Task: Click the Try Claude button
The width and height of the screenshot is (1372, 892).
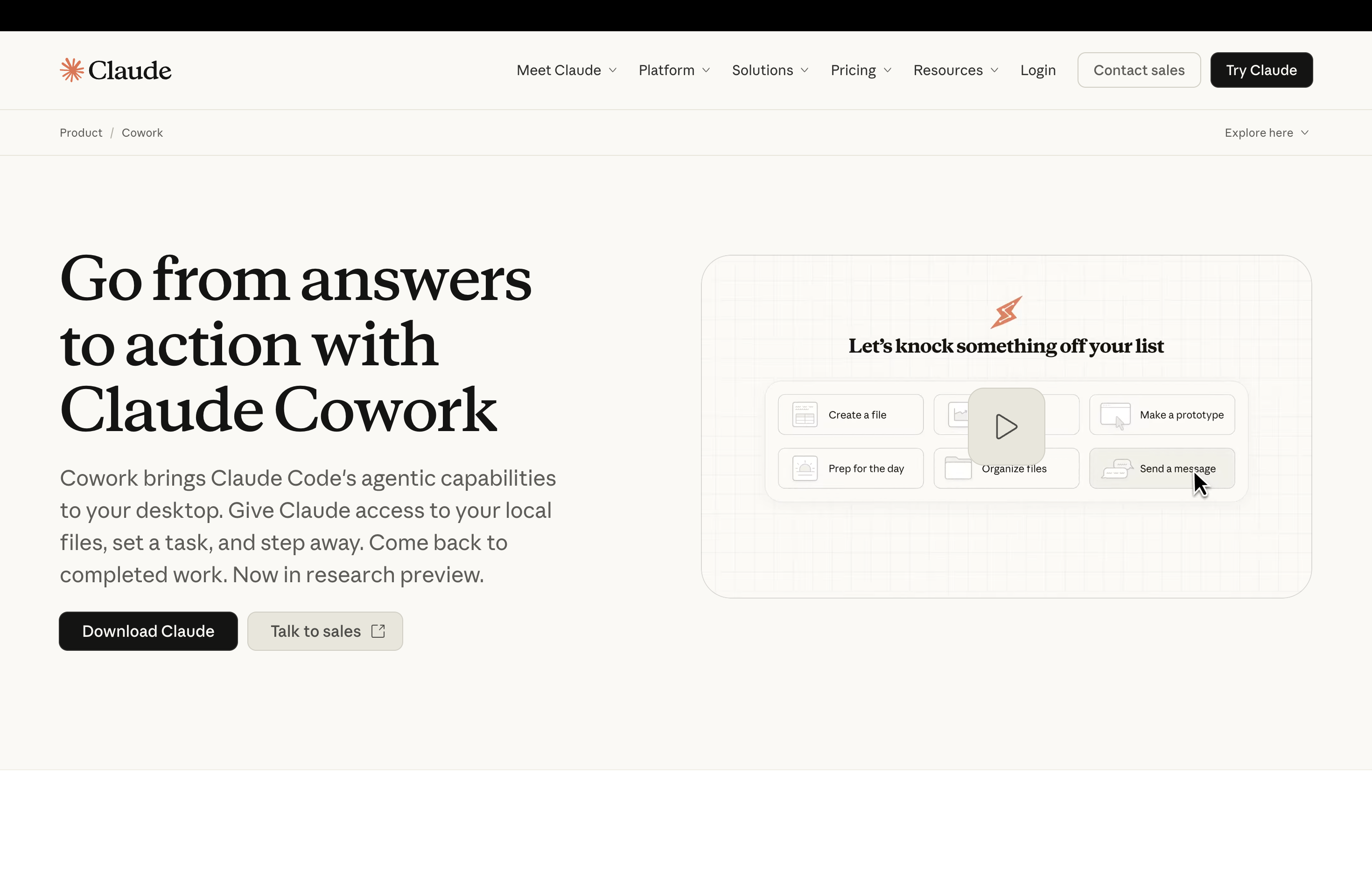Action: click(x=1261, y=70)
